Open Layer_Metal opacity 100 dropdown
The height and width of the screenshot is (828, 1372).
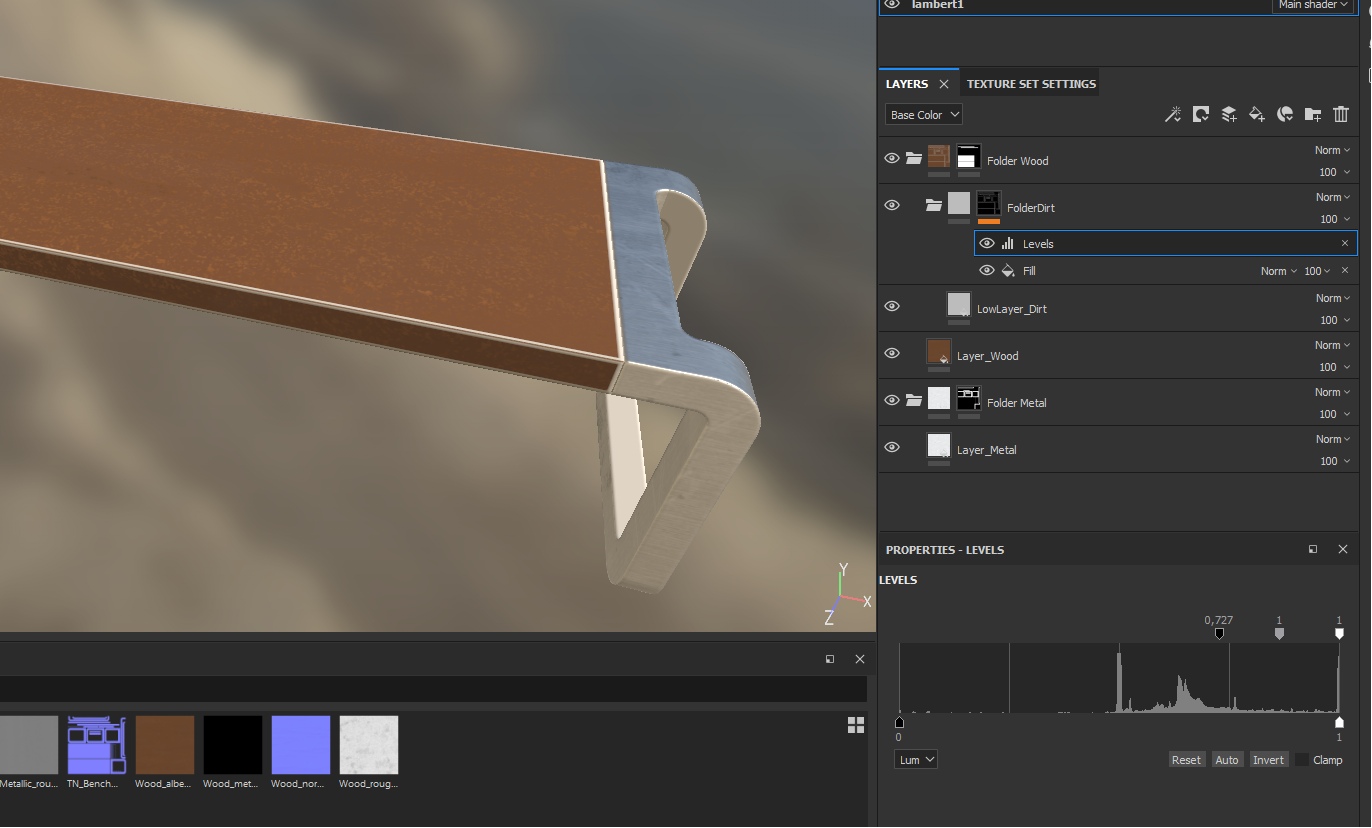click(x=1335, y=461)
